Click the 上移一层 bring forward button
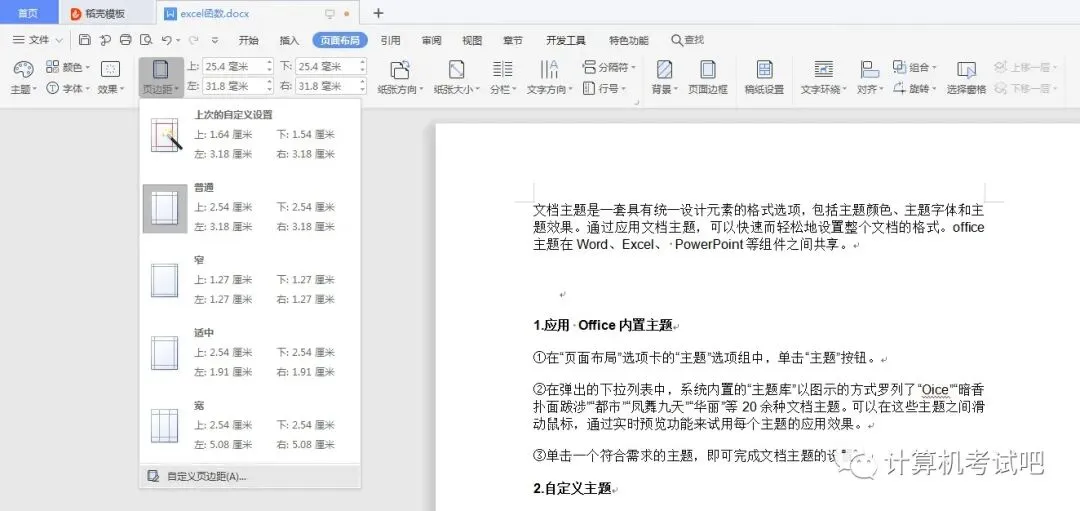This screenshot has width=1080, height=511. (x=1026, y=67)
